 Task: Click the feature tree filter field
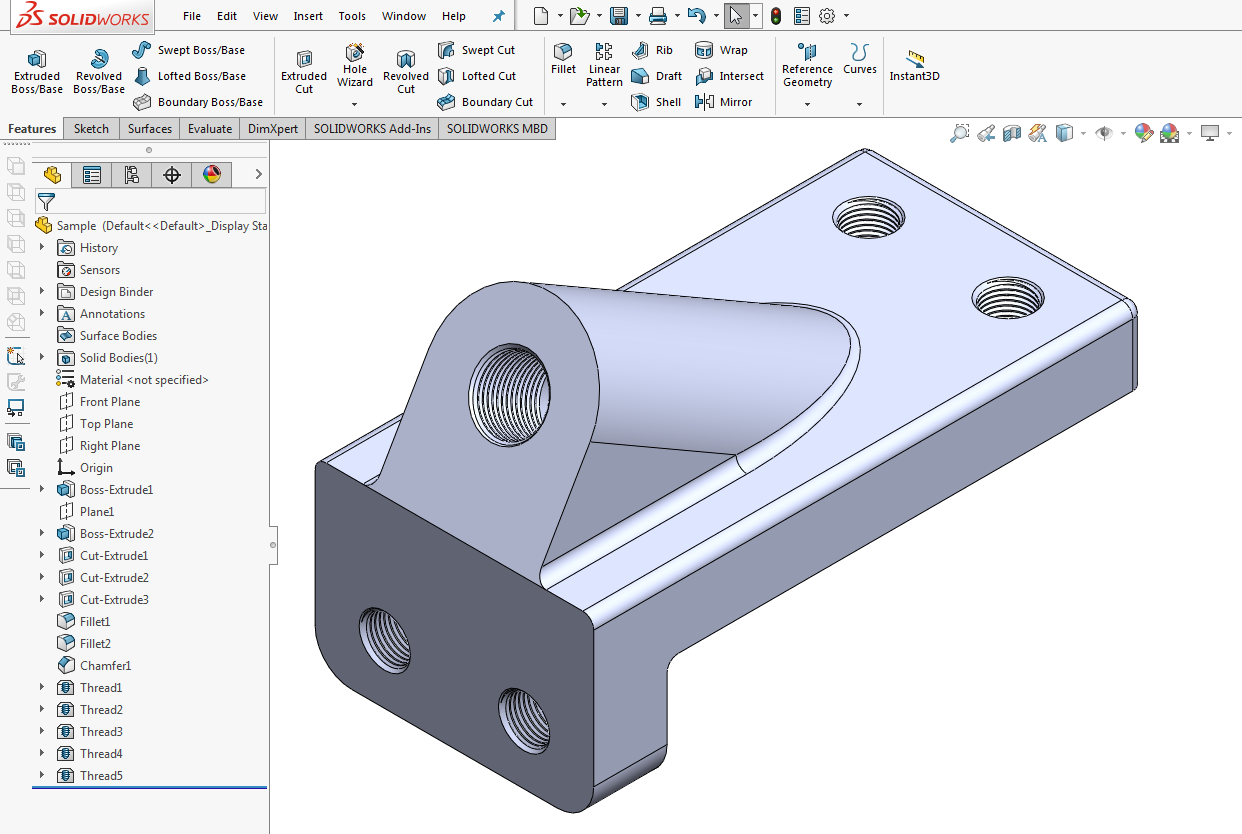[150, 201]
